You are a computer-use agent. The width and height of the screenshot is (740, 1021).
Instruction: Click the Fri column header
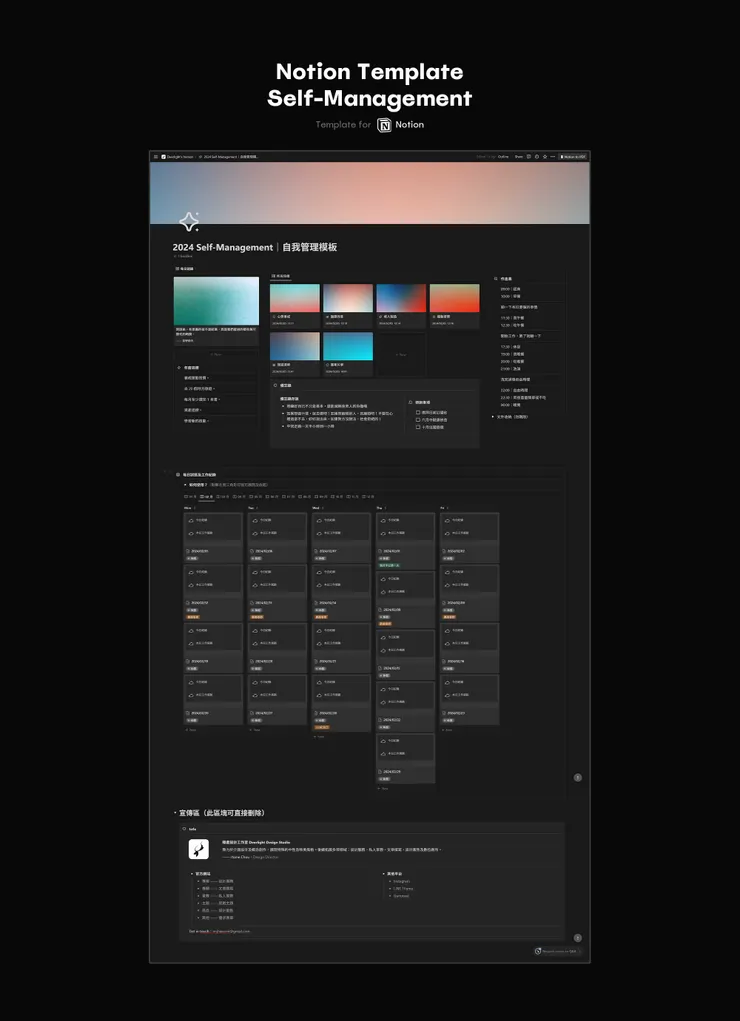pos(442,507)
